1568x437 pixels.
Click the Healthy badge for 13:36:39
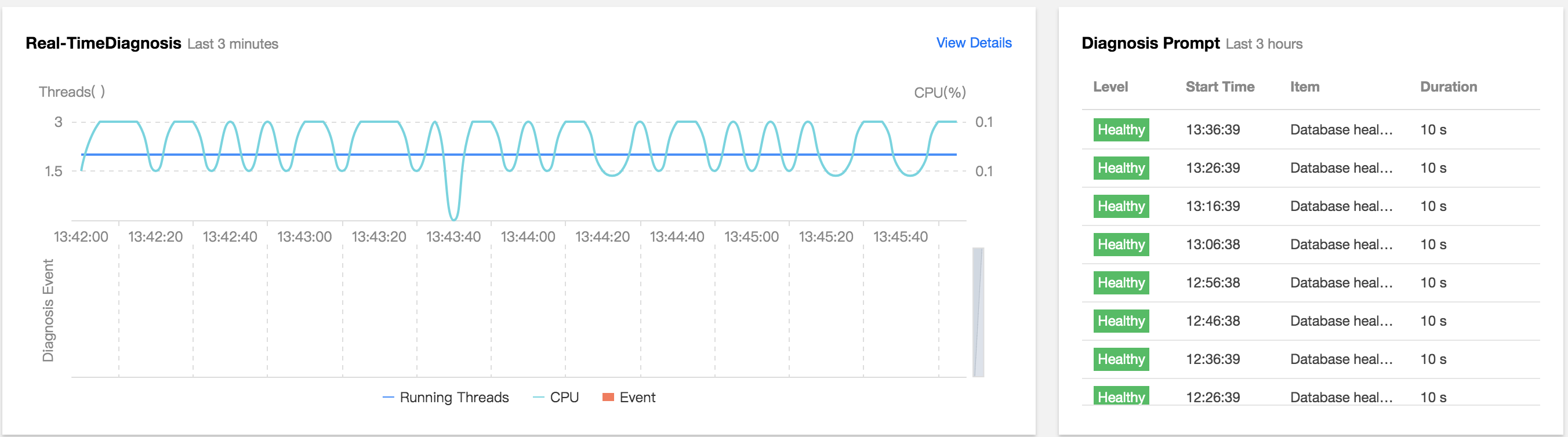1120,130
